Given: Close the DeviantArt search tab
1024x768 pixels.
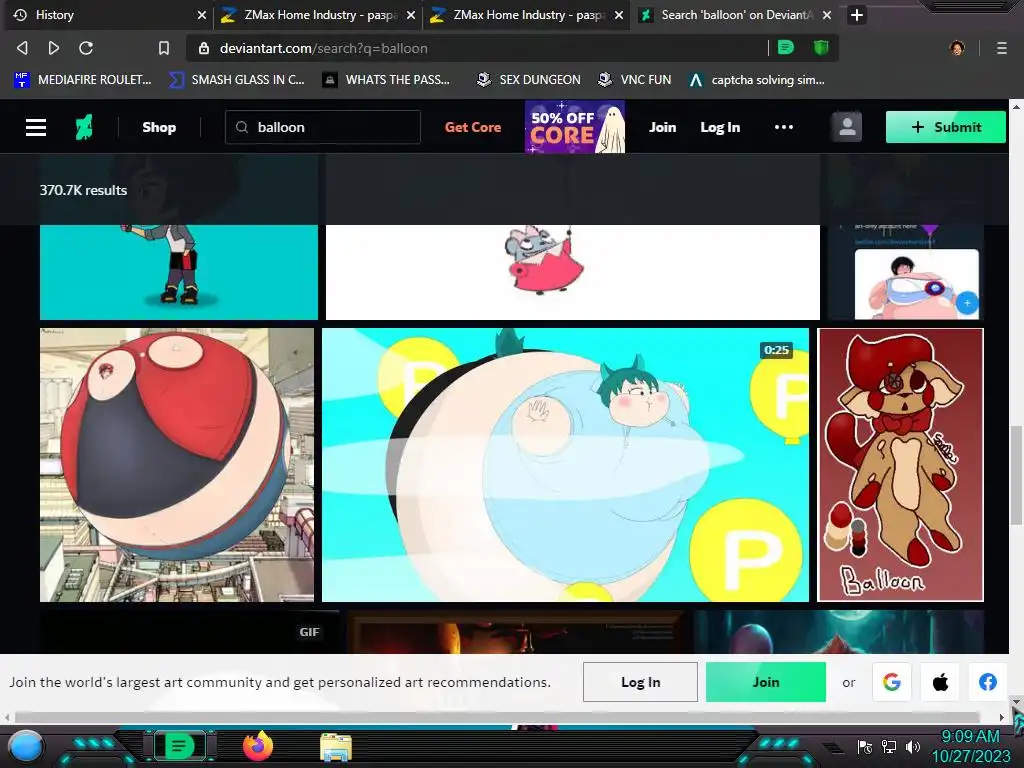Looking at the screenshot, I should click(x=827, y=15).
